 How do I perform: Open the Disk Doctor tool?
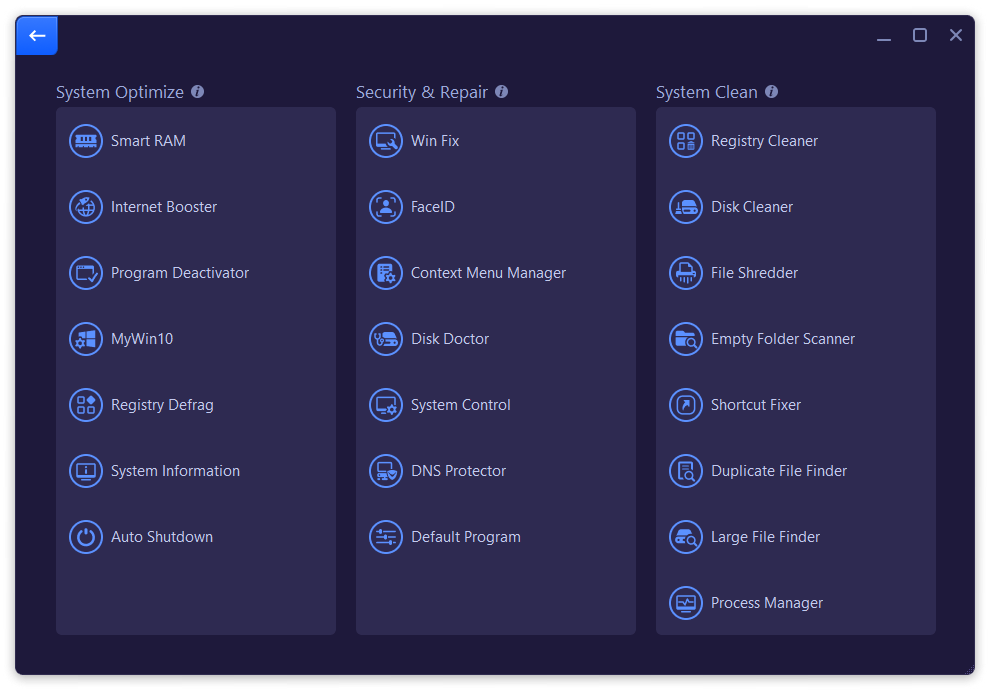[x=450, y=339]
